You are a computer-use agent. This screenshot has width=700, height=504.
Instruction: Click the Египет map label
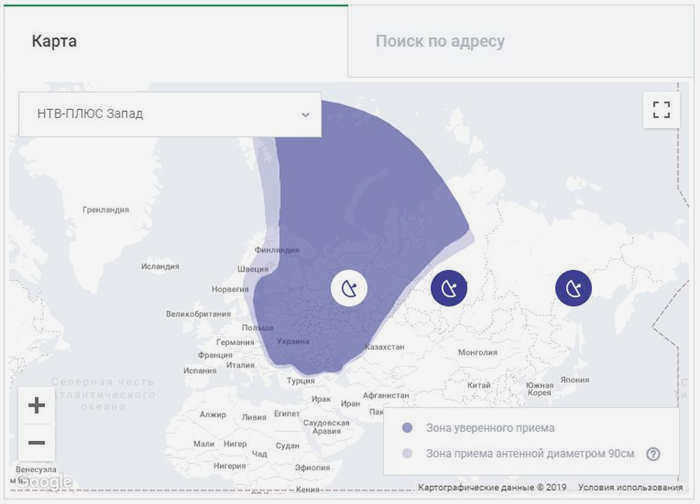point(287,414)
